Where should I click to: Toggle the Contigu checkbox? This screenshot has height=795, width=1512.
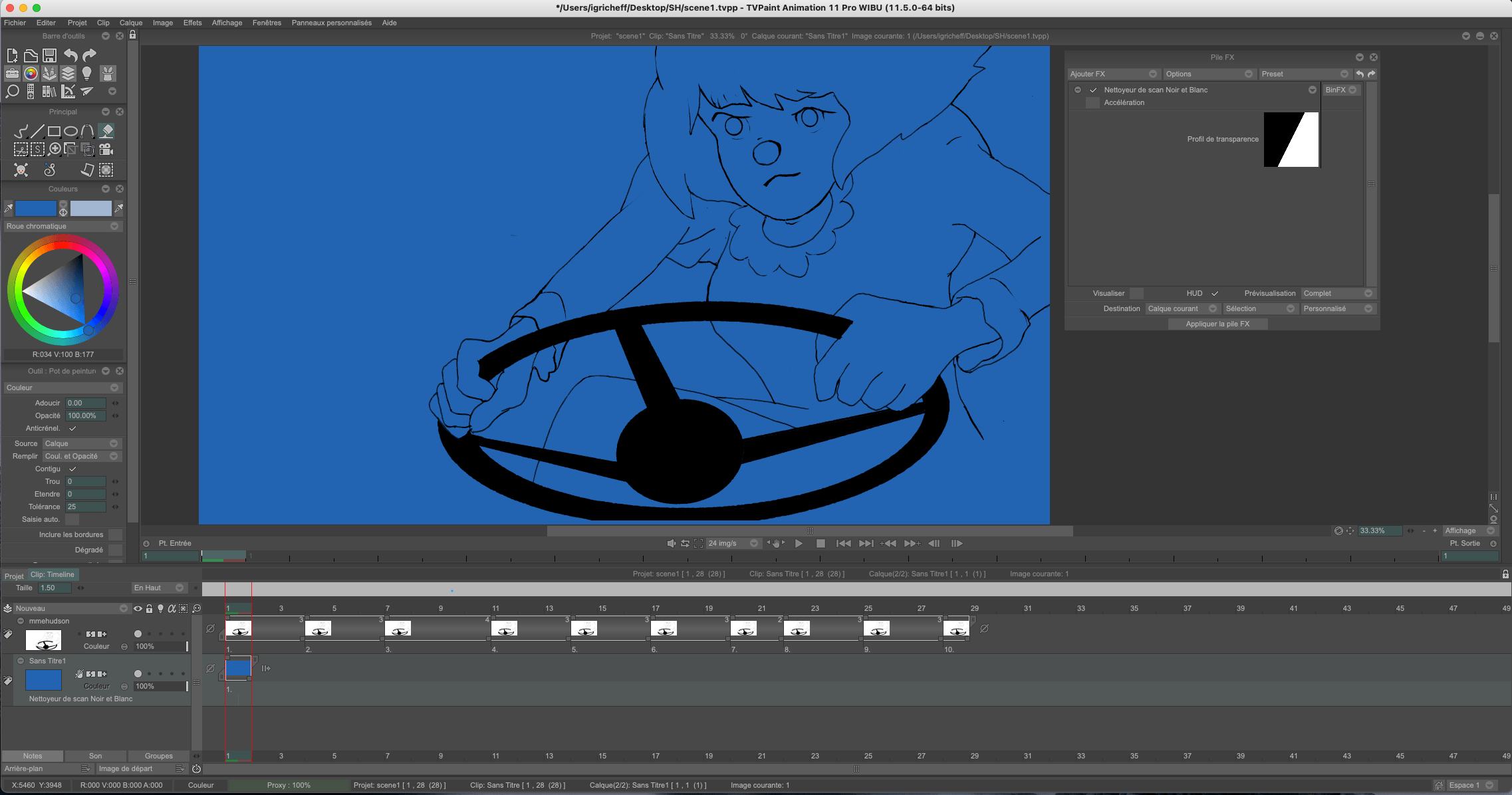click(x=72, y=469)
